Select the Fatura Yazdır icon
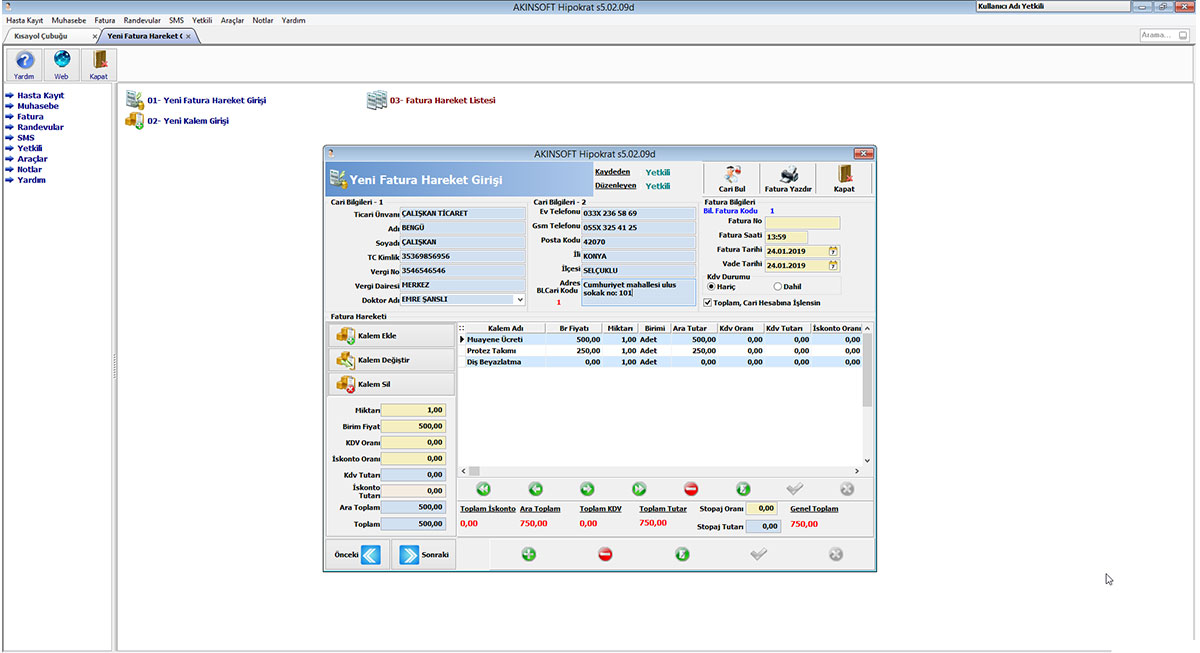1200x653 pixels. point(787,176)
